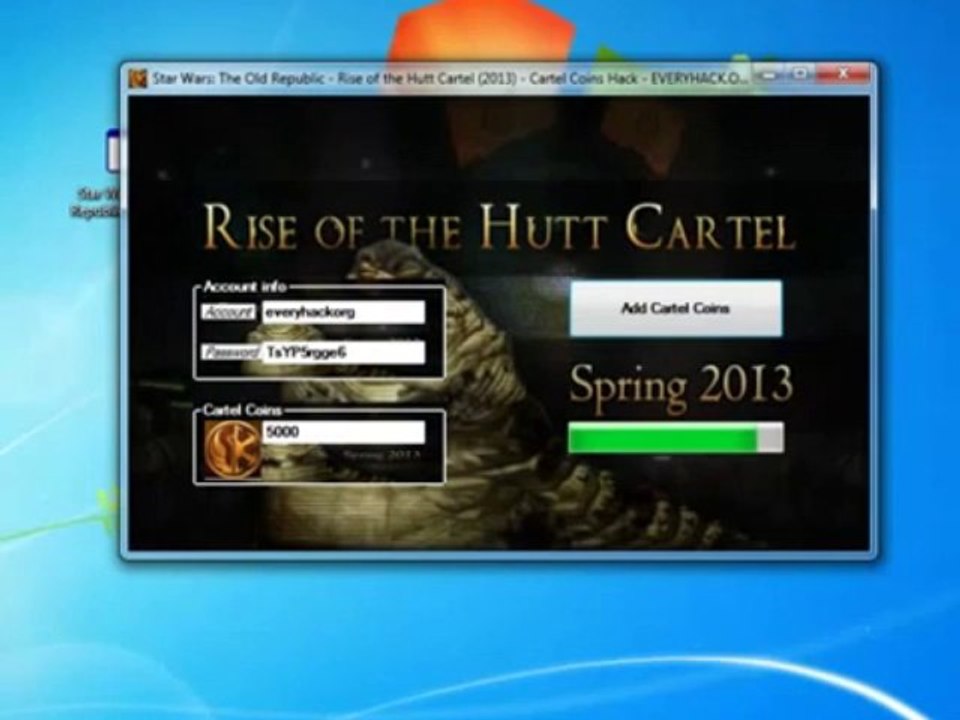
Task: Click the Cartel Coins emblem icon
Action: coord(232,449)
